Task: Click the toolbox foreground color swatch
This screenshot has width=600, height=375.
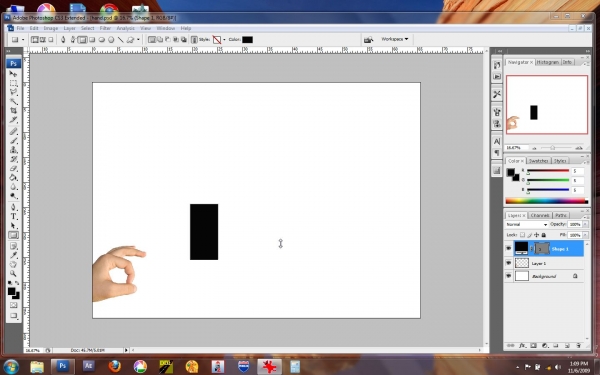Action: click(11, 292)
